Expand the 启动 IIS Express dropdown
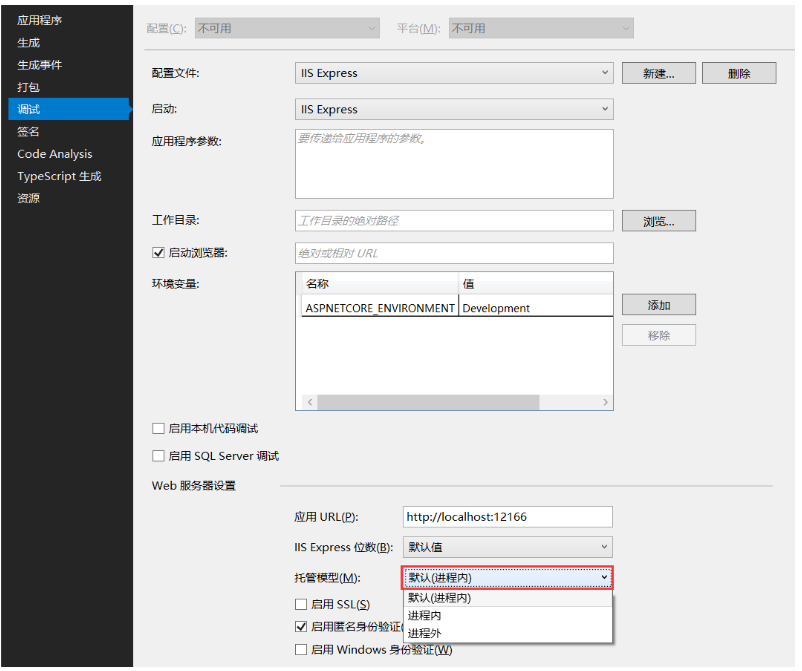Image resolution: width=802 pixels, height=671 pixels. pyautogui.click(x=454, y=109)
